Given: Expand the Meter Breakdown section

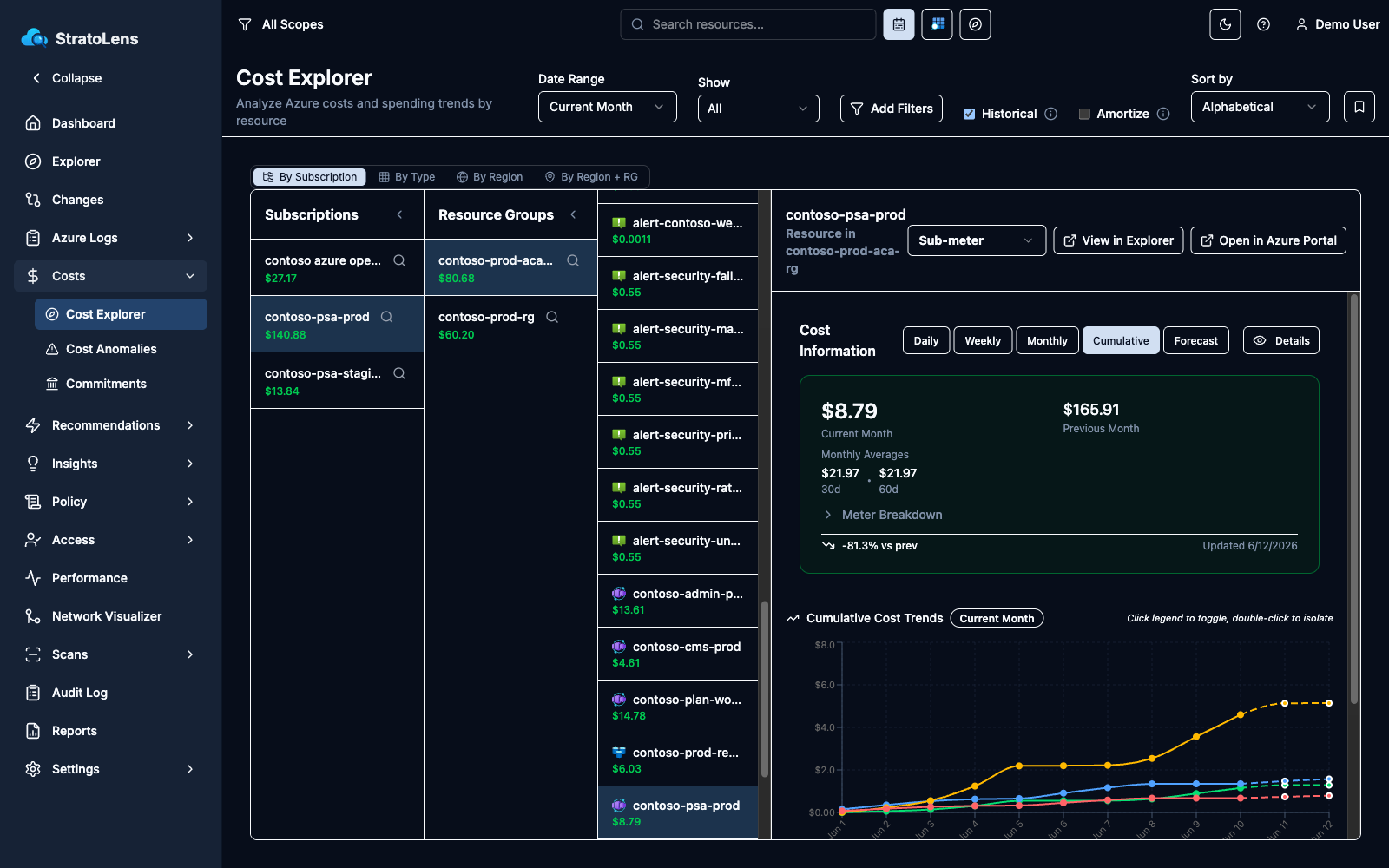Looking at the screenshot, I should tap(882, 515).
